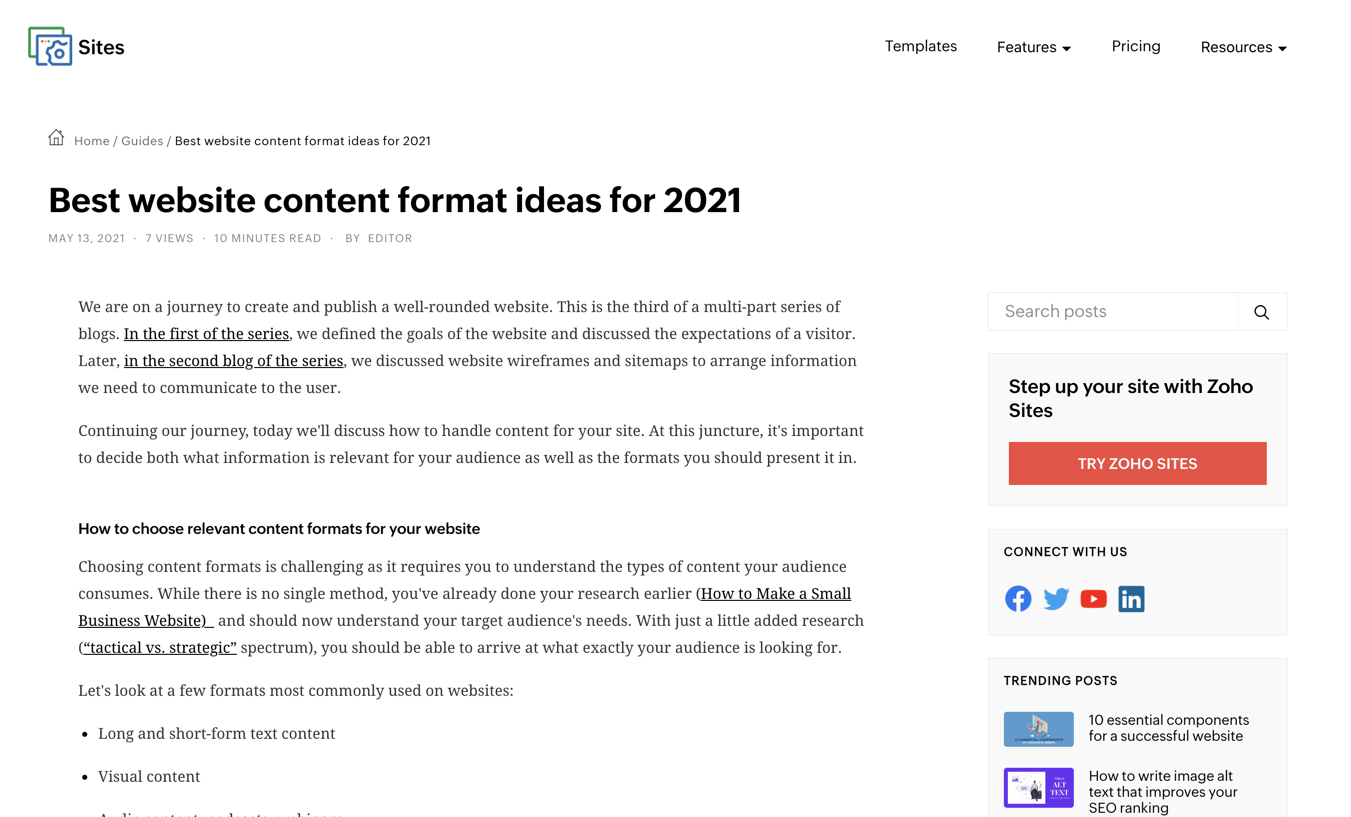Follow the "In the first of the series" link
The width and height of the screenshot is (1351, 817).
point(206,334)
